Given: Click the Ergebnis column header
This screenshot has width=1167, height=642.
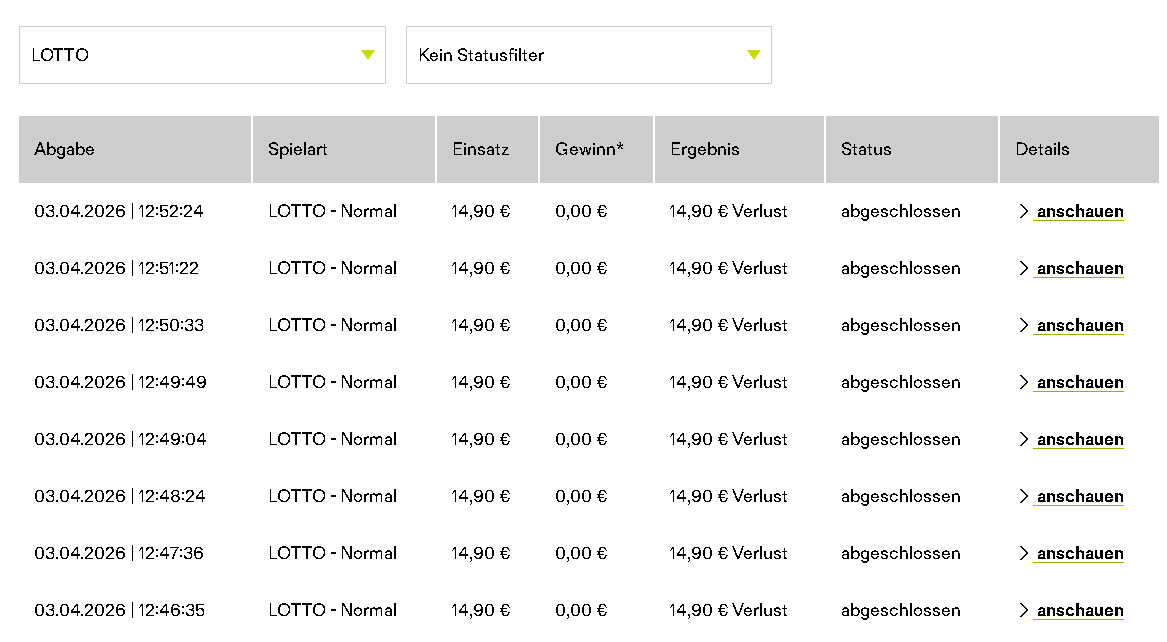Looking at the screenshot, I should point(704,149).
